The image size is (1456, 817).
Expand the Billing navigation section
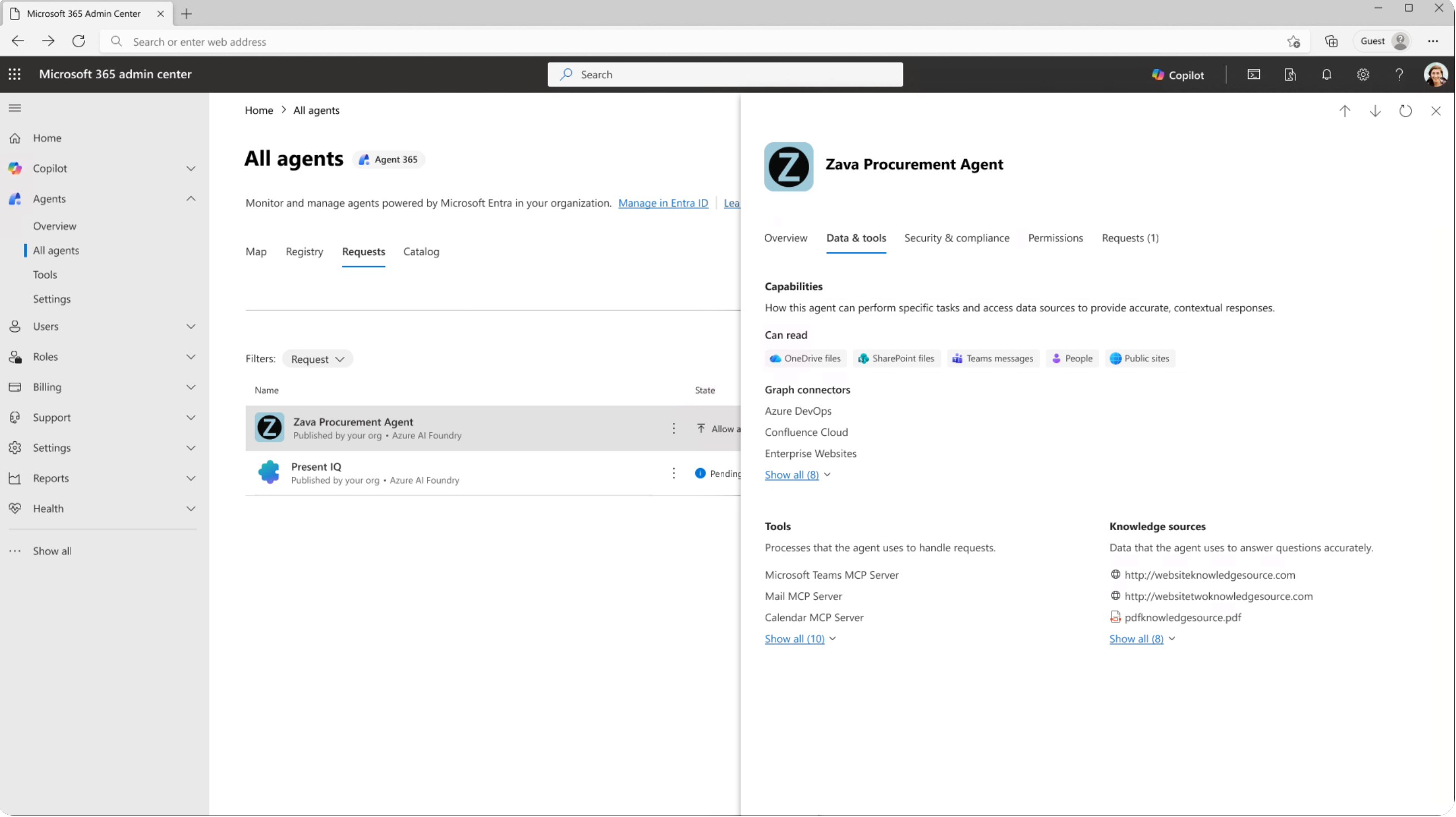pyautogui.click(x=191, y=387)
